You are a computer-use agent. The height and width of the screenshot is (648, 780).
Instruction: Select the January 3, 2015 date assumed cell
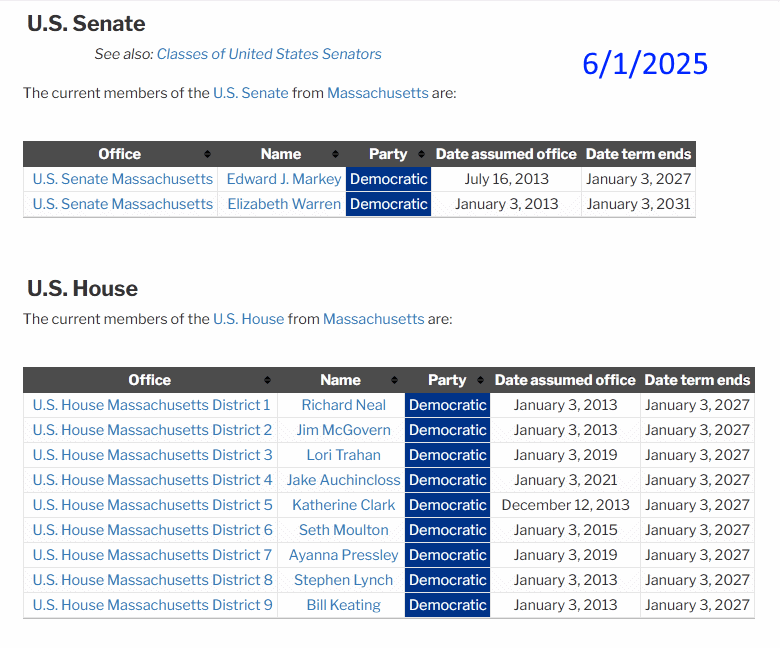coord(565,530)
